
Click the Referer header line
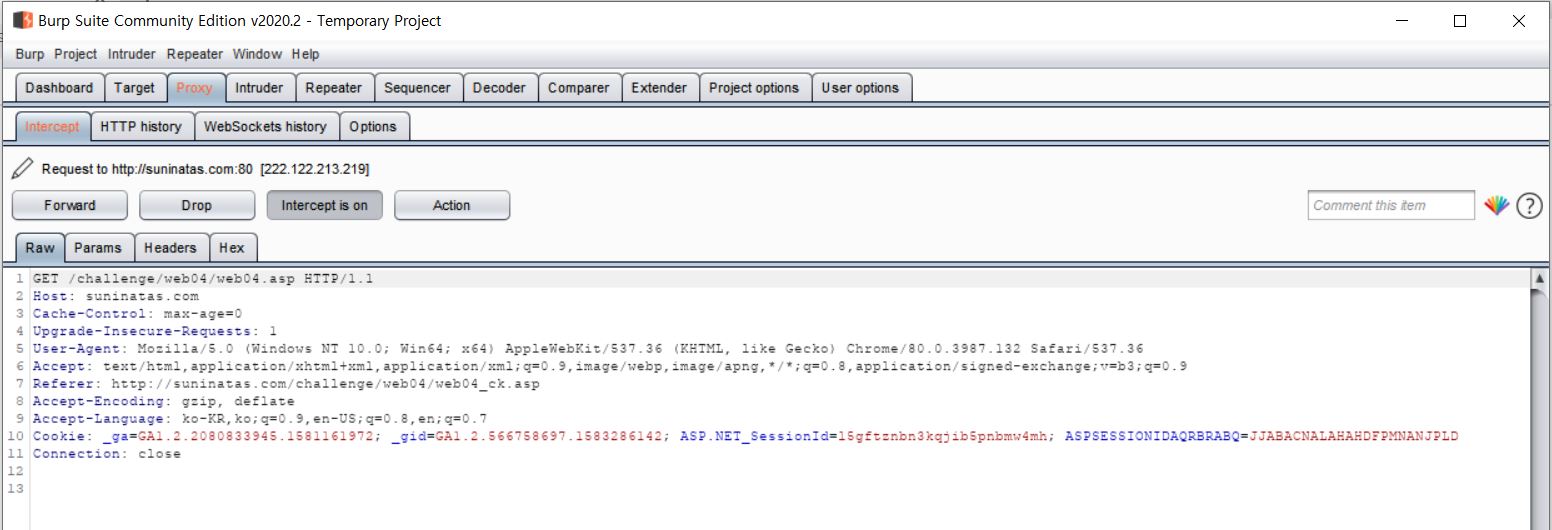coord(286,384)
